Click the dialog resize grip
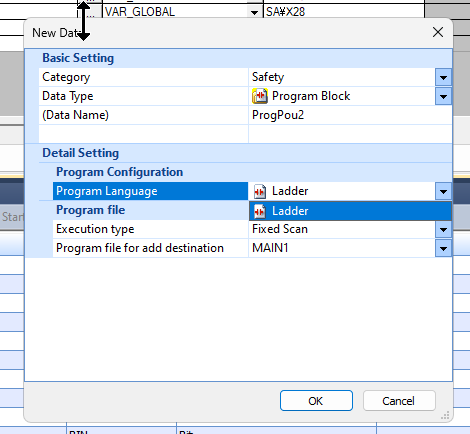This screenshot has width=470, height=434. coord(445,415)
